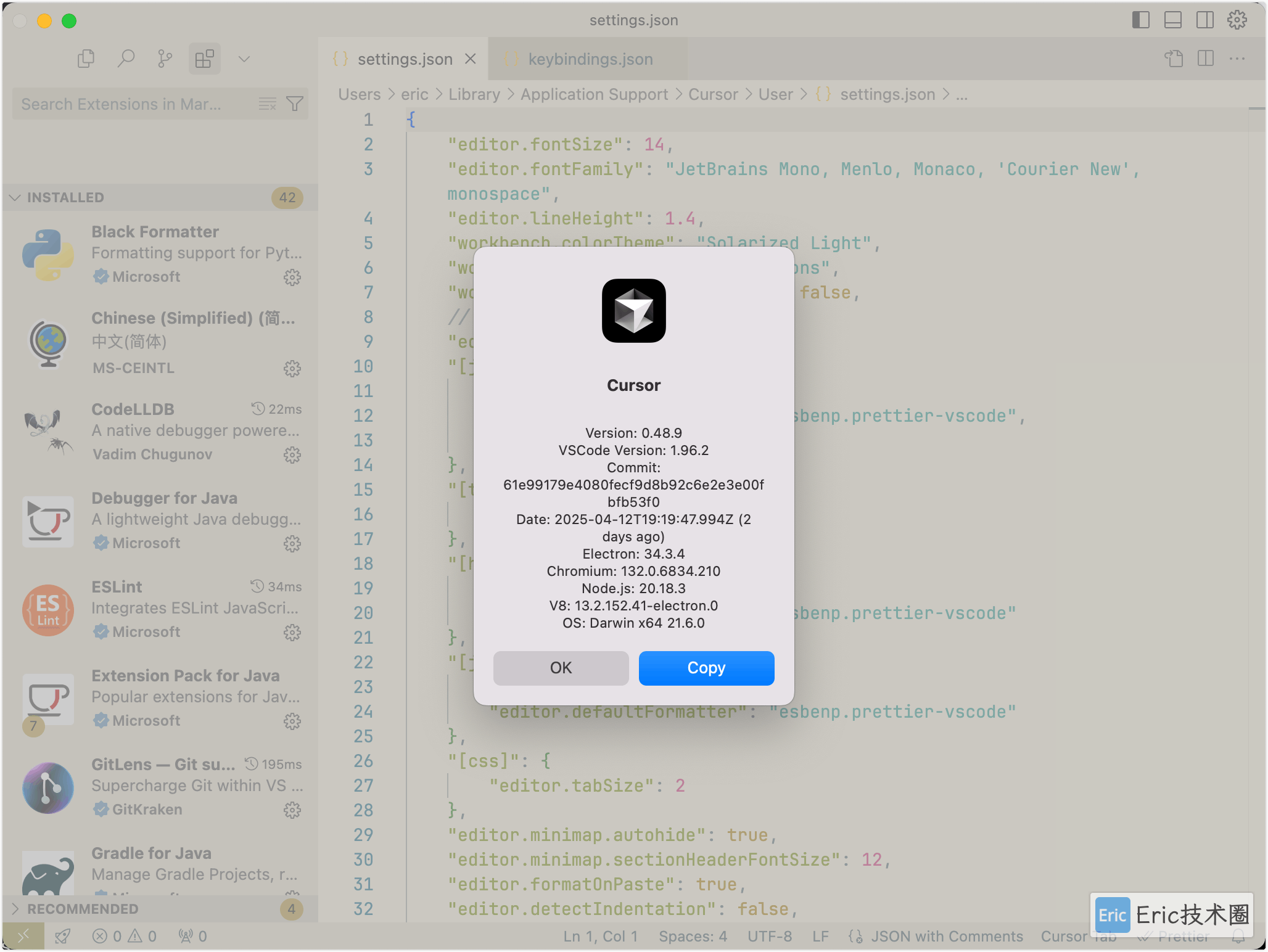Image resolution: width=1268 pixels, height=952 pixels.
Task: Open editor More Actions ellipsis
Action: click(1237, 59)
